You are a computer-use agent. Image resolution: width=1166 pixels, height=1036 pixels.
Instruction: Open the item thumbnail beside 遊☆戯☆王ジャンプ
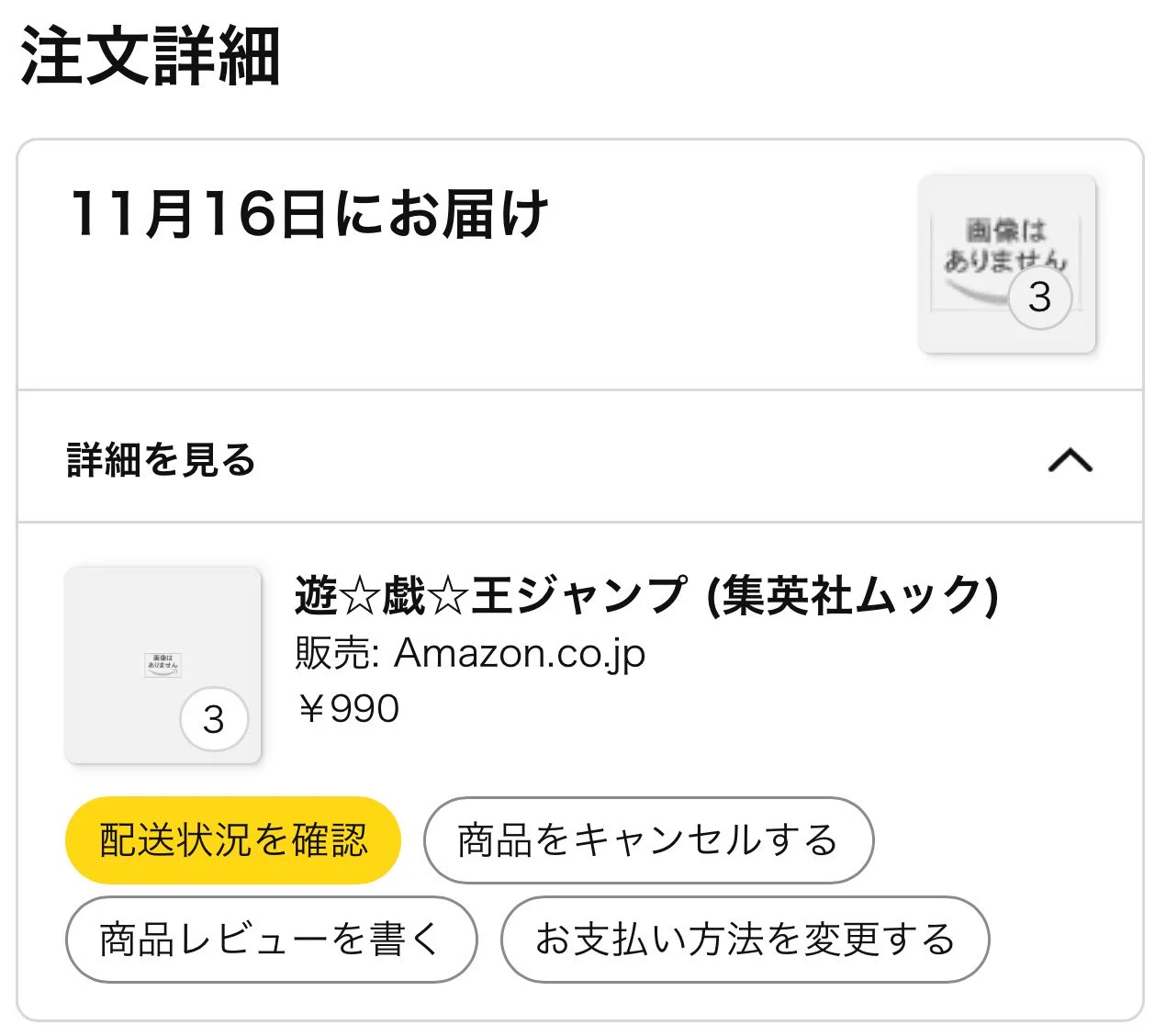(x=163, y=665)
